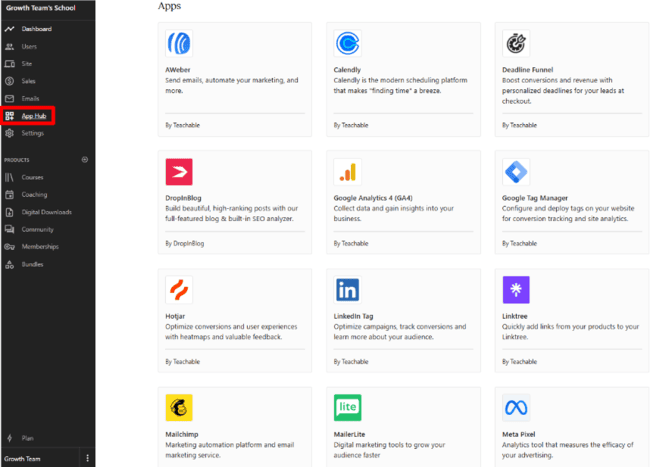Click the Meta Pixel infinity logo
Image resolution: width=650 pixels, height=467 pixels.
tap(516, 408)
